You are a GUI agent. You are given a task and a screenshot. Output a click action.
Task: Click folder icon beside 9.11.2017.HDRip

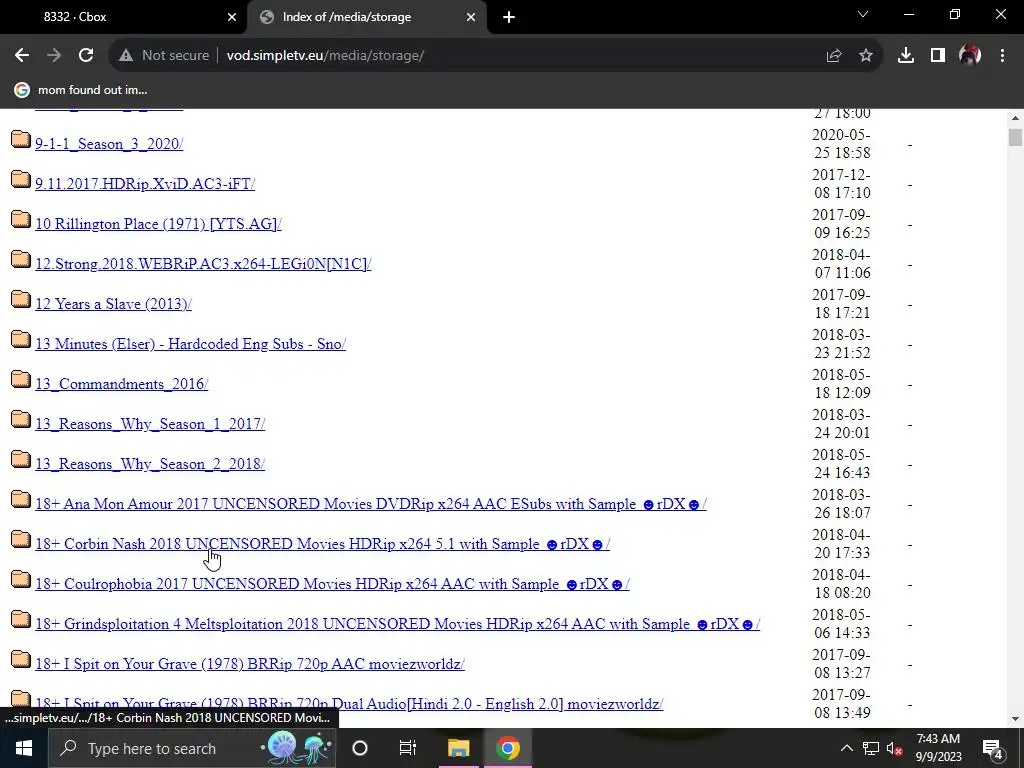coord(21,179)
